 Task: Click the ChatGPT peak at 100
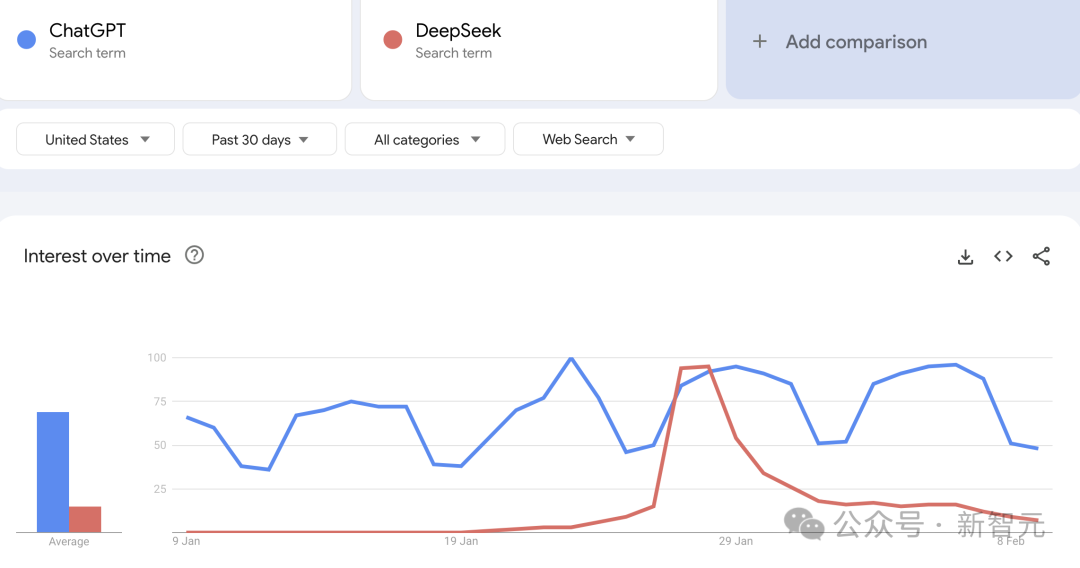click(571, 358)
